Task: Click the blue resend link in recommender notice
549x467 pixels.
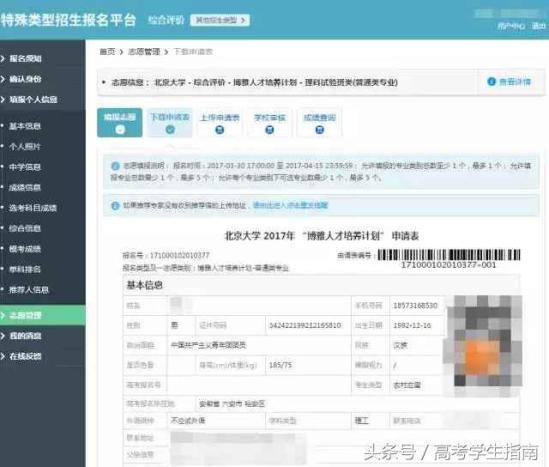Action: [290, 205]
